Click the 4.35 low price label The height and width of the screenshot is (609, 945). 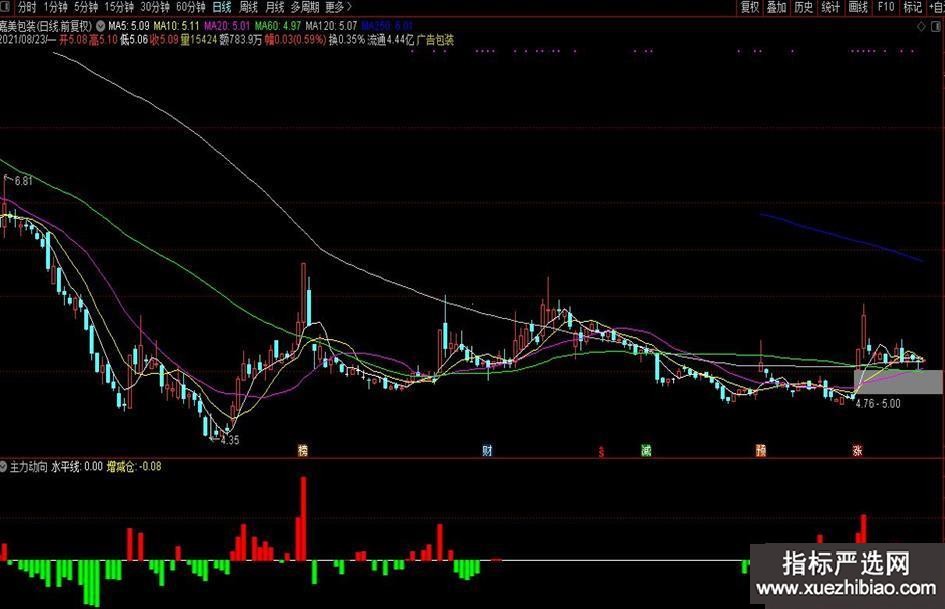230,440
